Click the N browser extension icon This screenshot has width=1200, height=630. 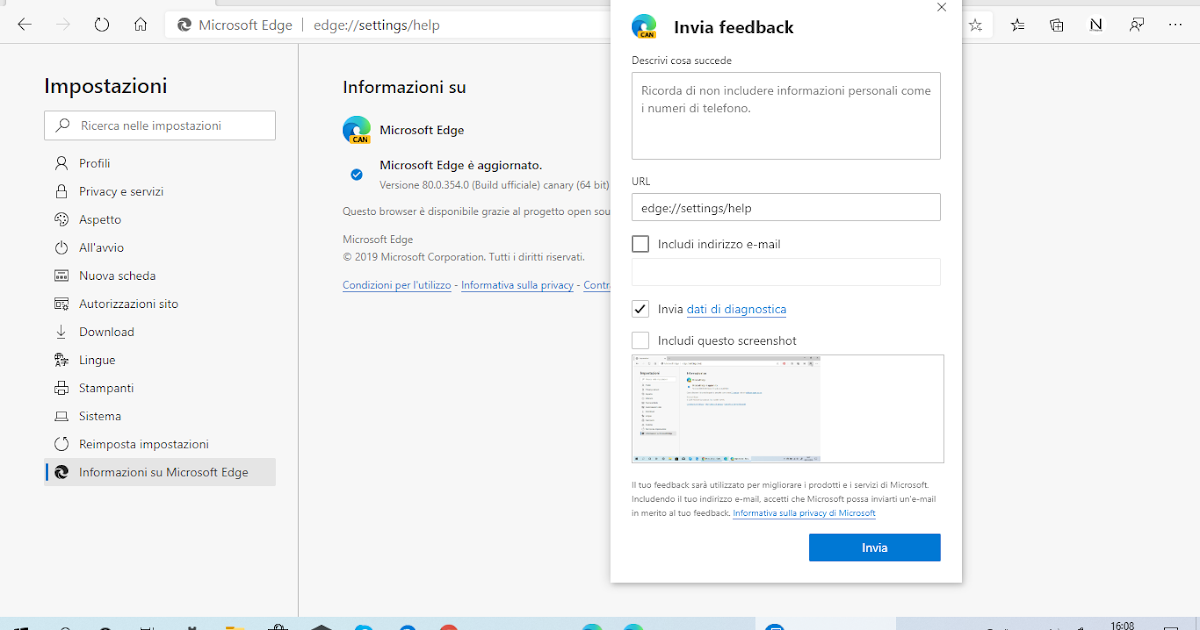1096,24
